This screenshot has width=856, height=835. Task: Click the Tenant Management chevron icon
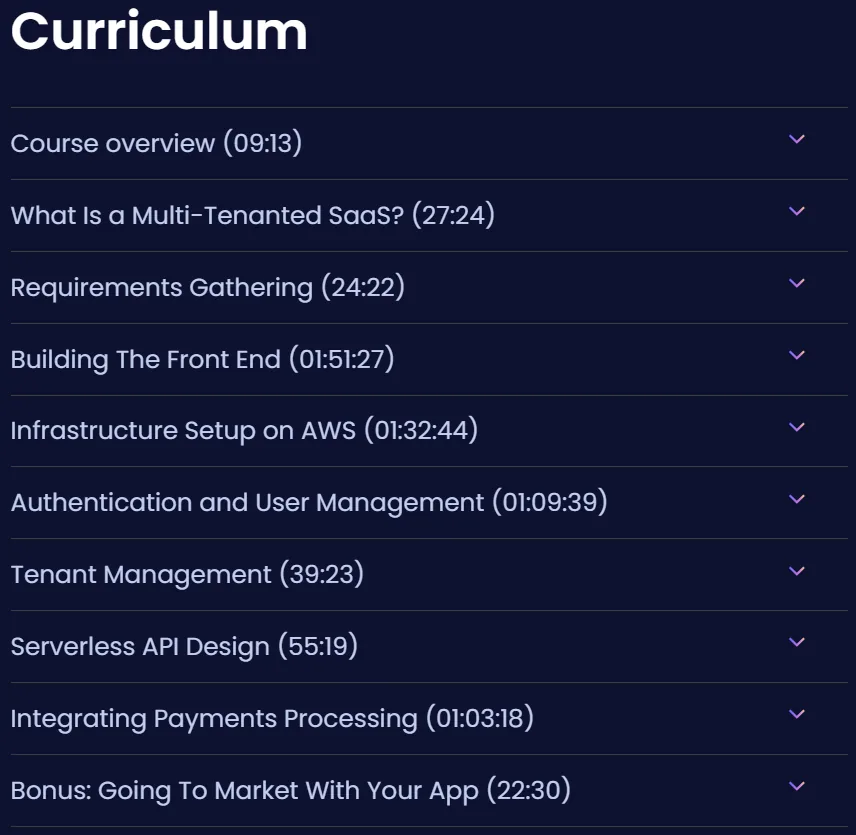click(x=796, y=571)
